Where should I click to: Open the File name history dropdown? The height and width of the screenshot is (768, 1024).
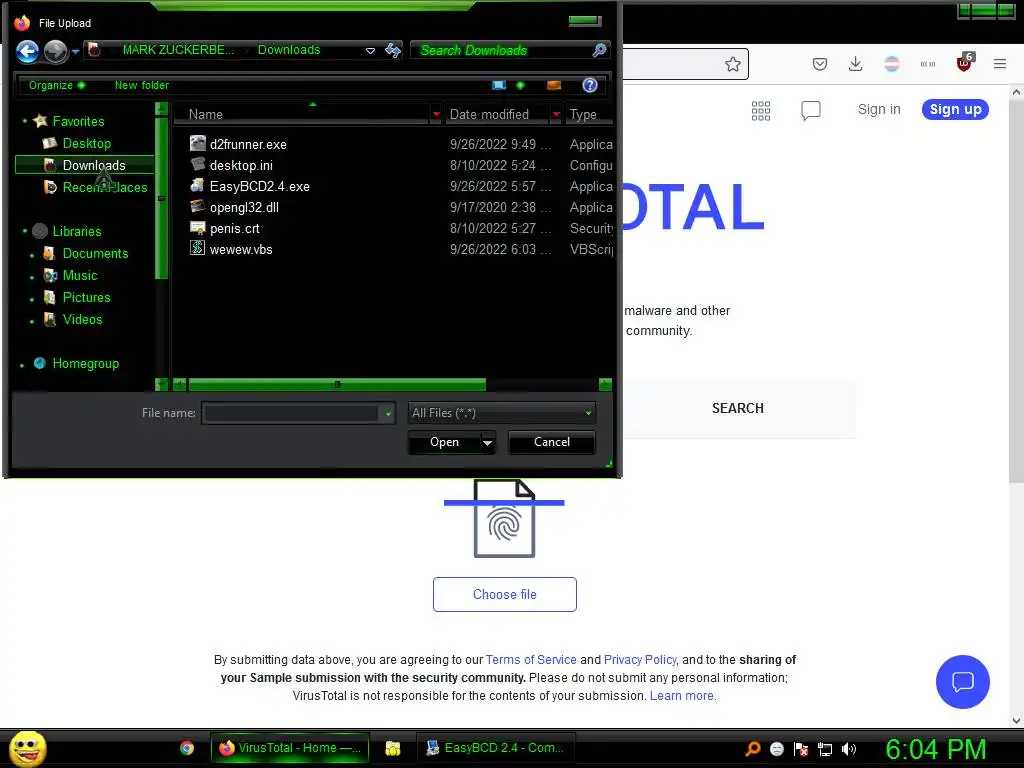(x=389, y=413)
